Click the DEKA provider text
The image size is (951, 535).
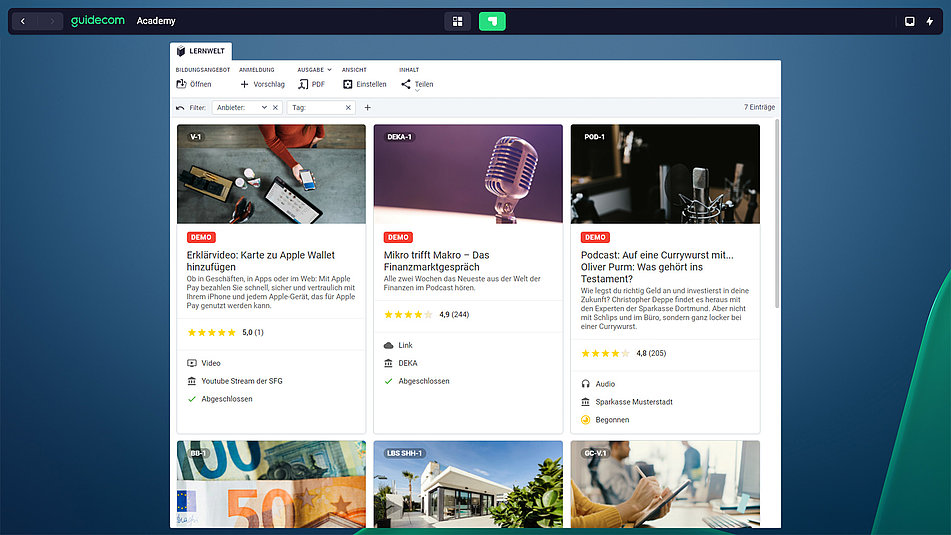pos(408,363)
